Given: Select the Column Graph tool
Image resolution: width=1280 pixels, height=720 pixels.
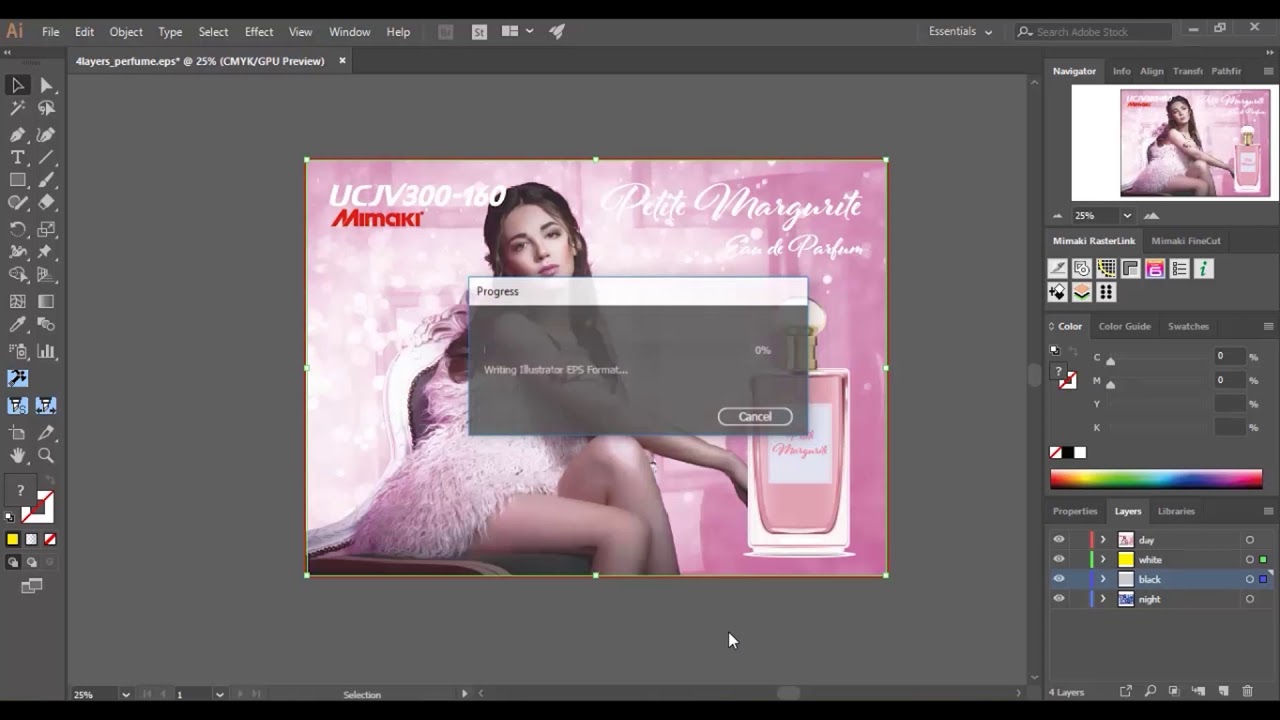Looking at the screenshot, I should tap(46, 351).
